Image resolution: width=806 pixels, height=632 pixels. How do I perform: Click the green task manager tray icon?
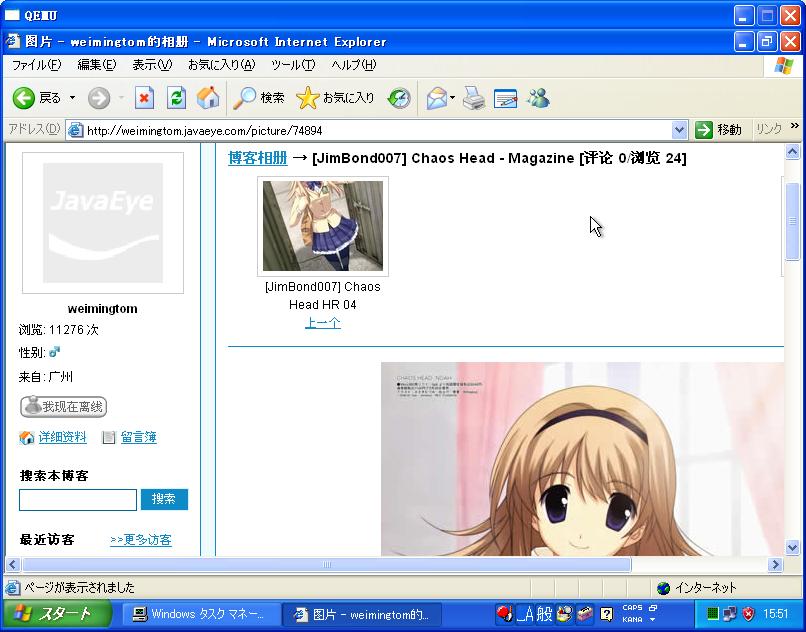712,613
